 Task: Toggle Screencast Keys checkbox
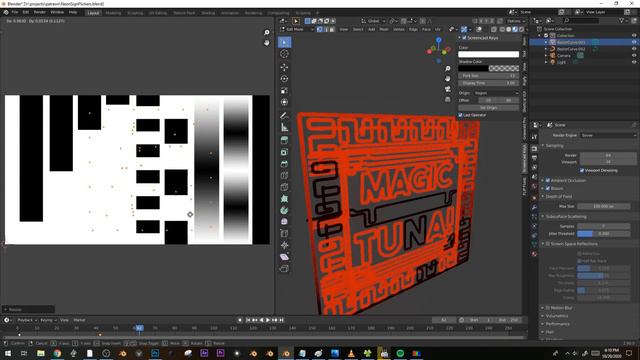tap(464, 38)
